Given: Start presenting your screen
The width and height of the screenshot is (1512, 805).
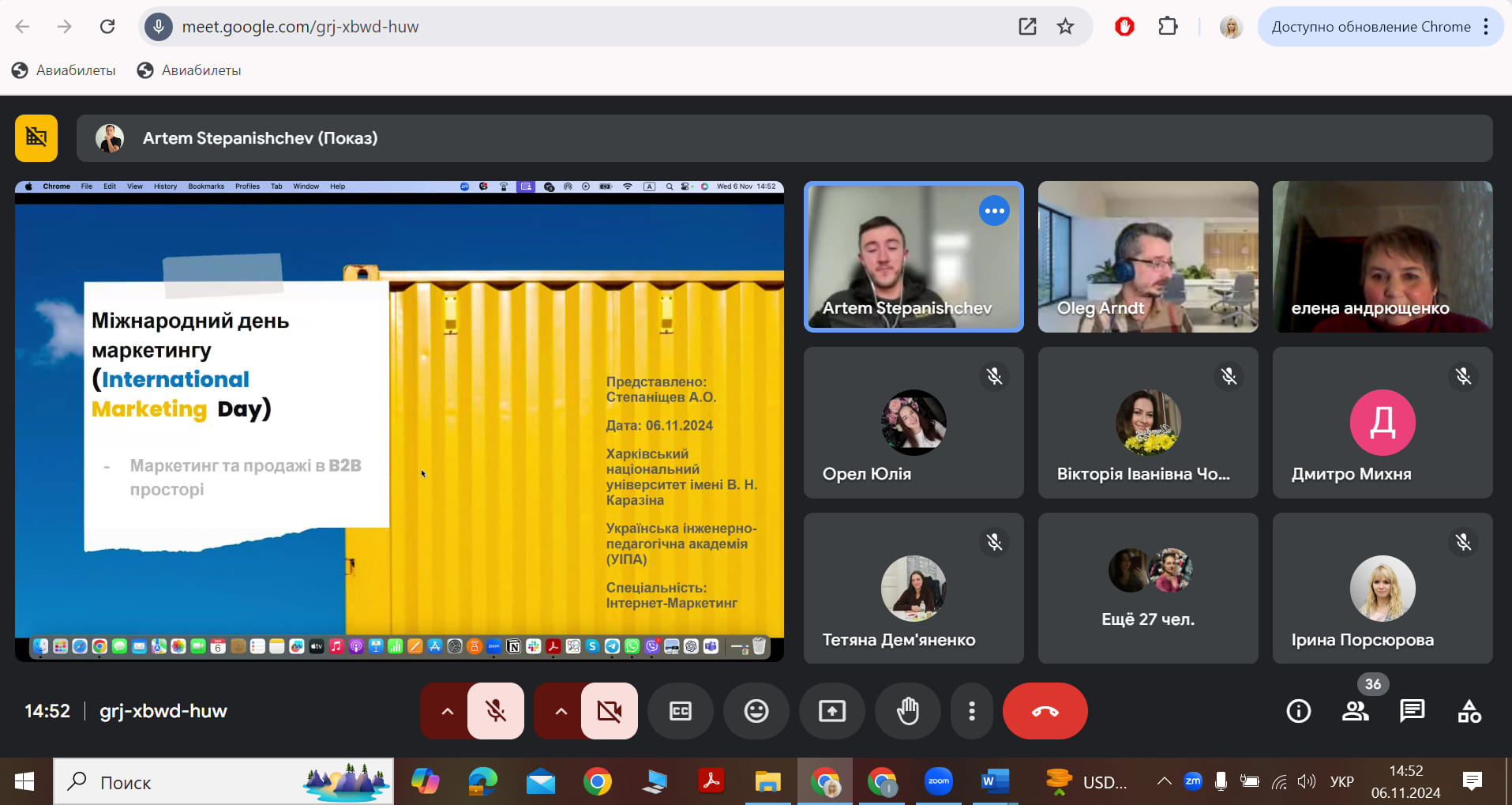Looking at the screenshot, I should point(831,711).
